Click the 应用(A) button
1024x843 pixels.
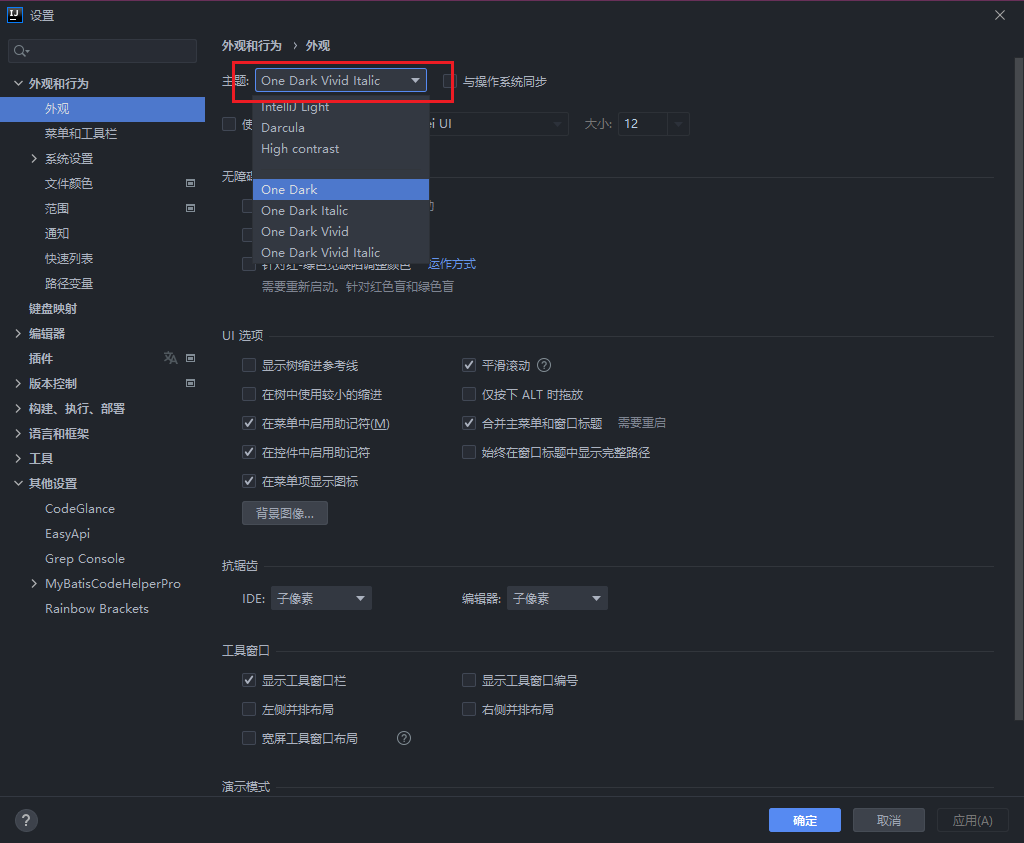[x=973, y=820]
